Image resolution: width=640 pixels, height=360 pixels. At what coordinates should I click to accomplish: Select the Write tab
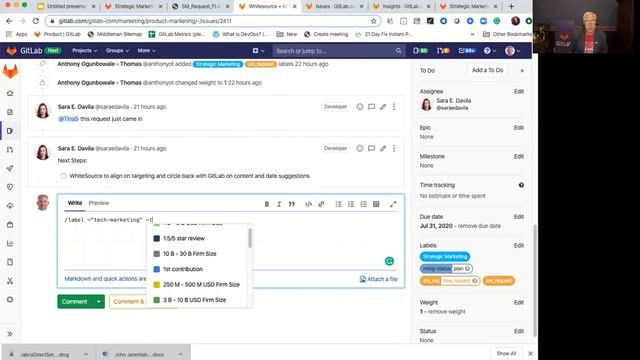(75, 203)
